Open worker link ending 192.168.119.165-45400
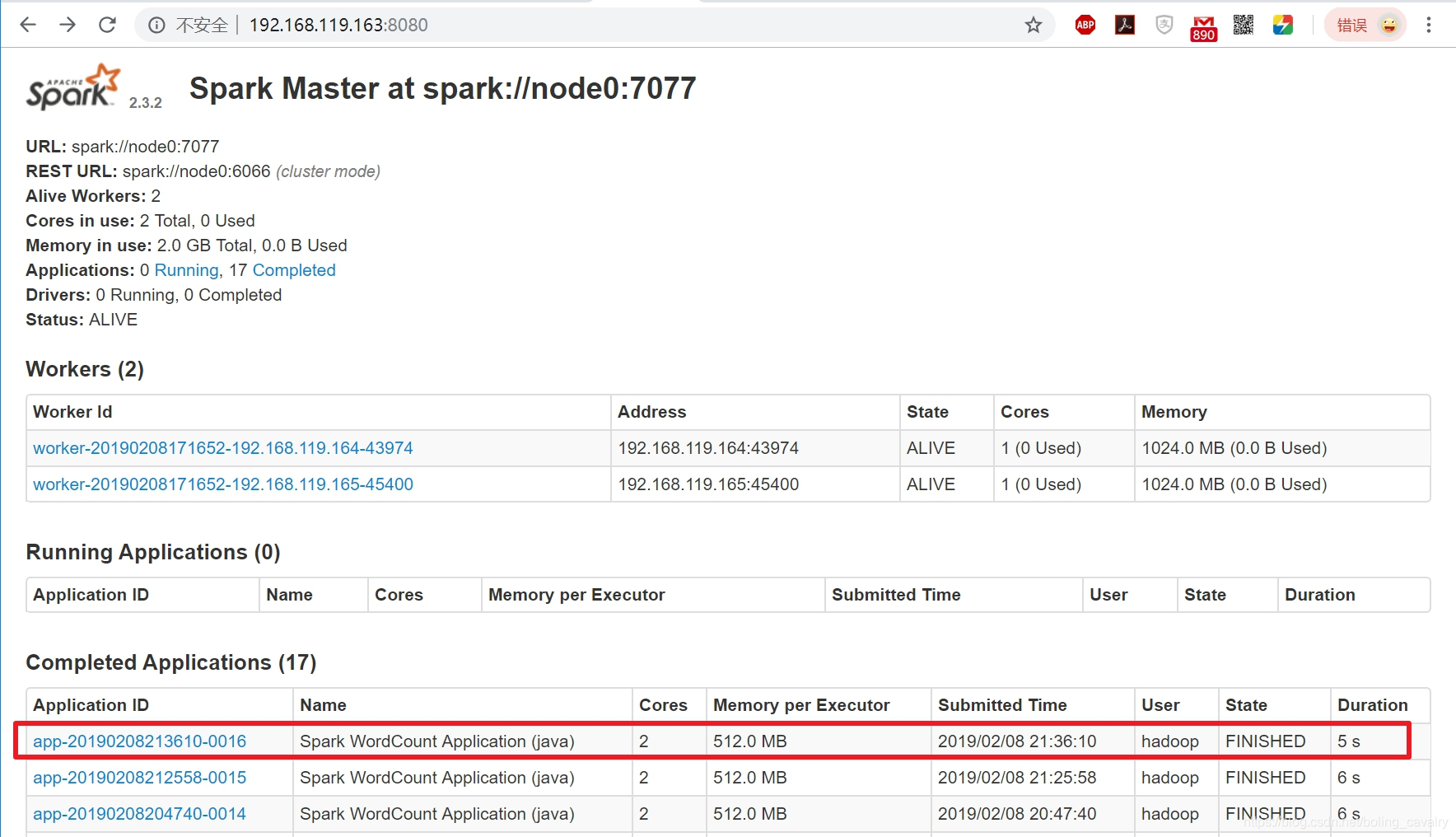The image size is (1456, 837). (223, 484)
